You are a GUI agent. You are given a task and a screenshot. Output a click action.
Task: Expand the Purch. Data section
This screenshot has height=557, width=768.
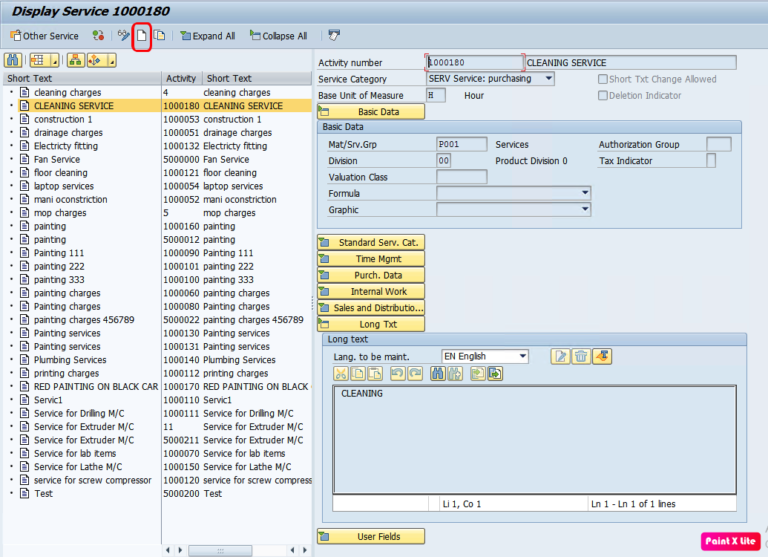point(371,275)
